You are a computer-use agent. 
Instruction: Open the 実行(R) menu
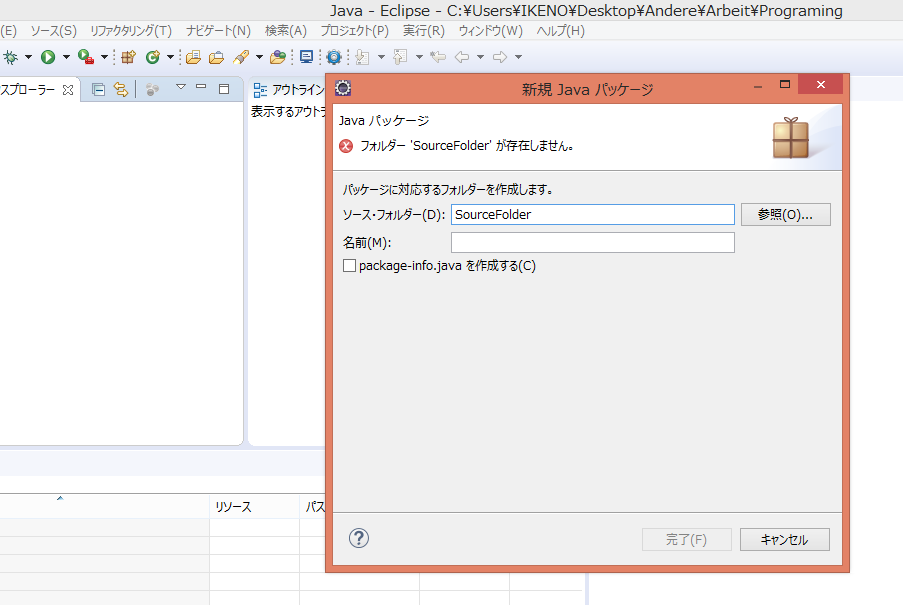point(423,31)
